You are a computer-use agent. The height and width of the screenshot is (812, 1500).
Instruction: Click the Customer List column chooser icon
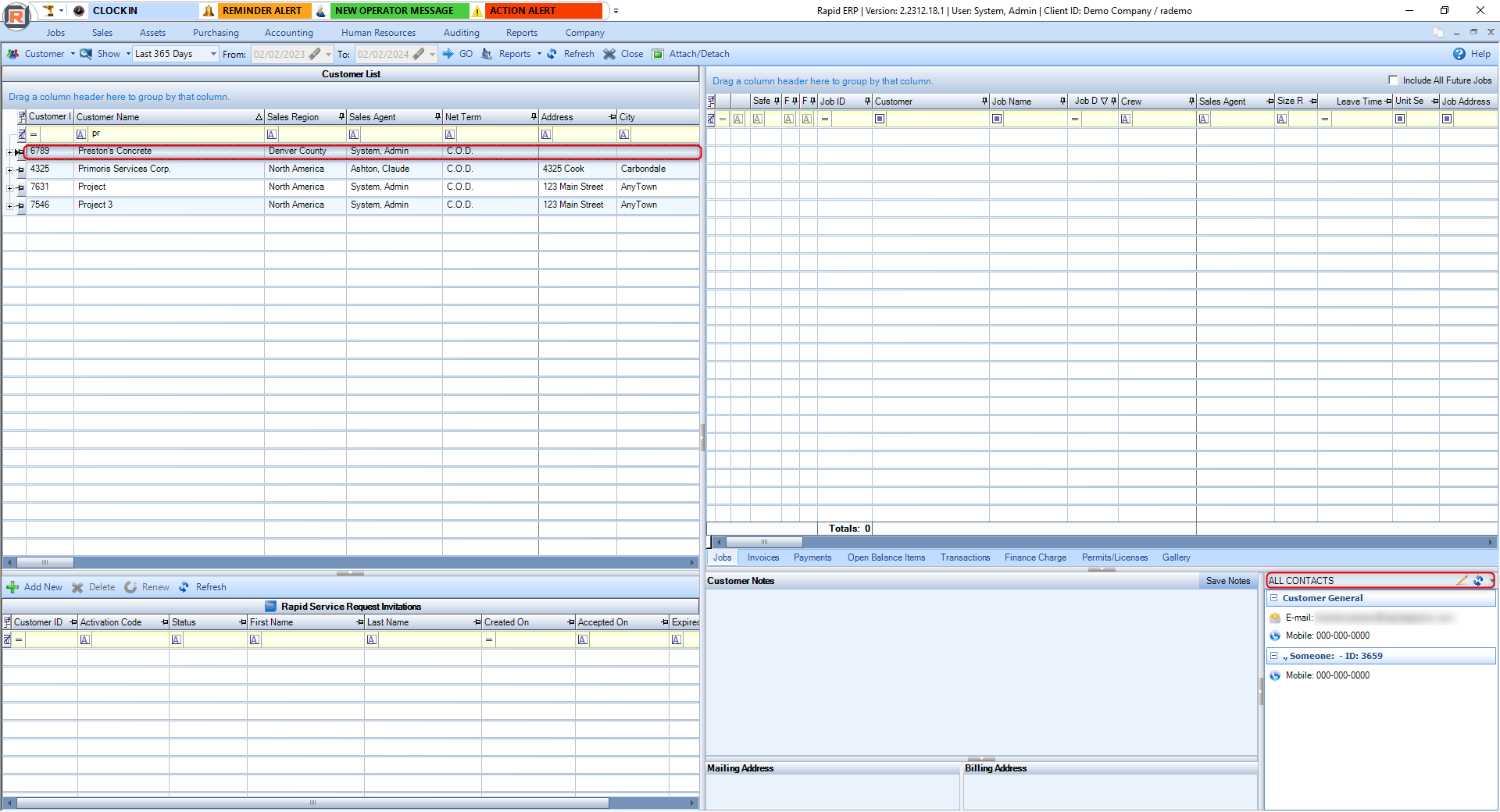pos(21,117)
